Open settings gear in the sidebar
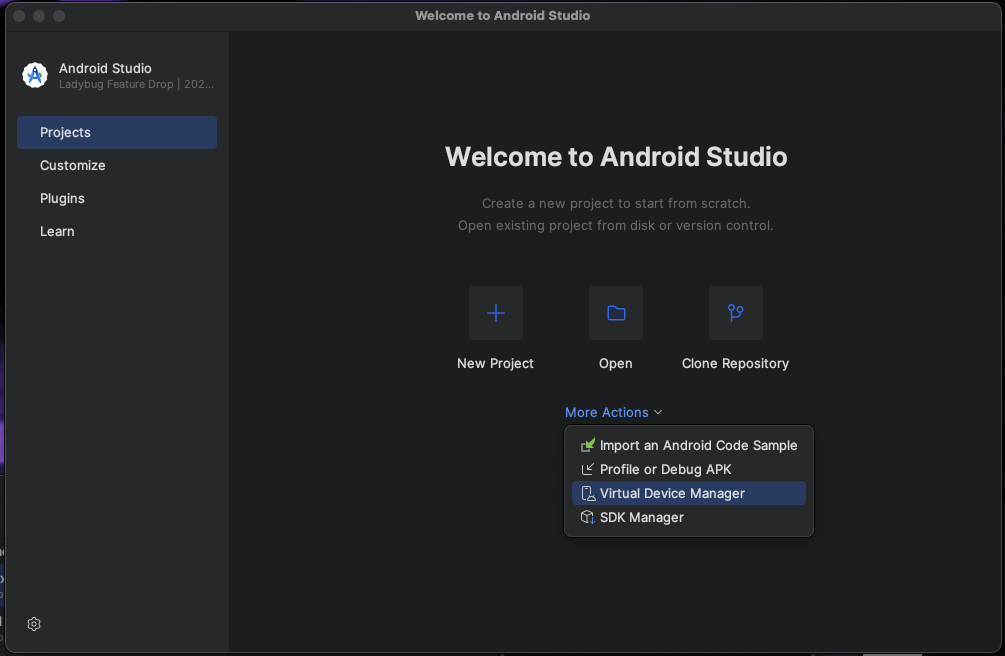Viewport: 1005px width, 656px height. [x=34, y=624]
